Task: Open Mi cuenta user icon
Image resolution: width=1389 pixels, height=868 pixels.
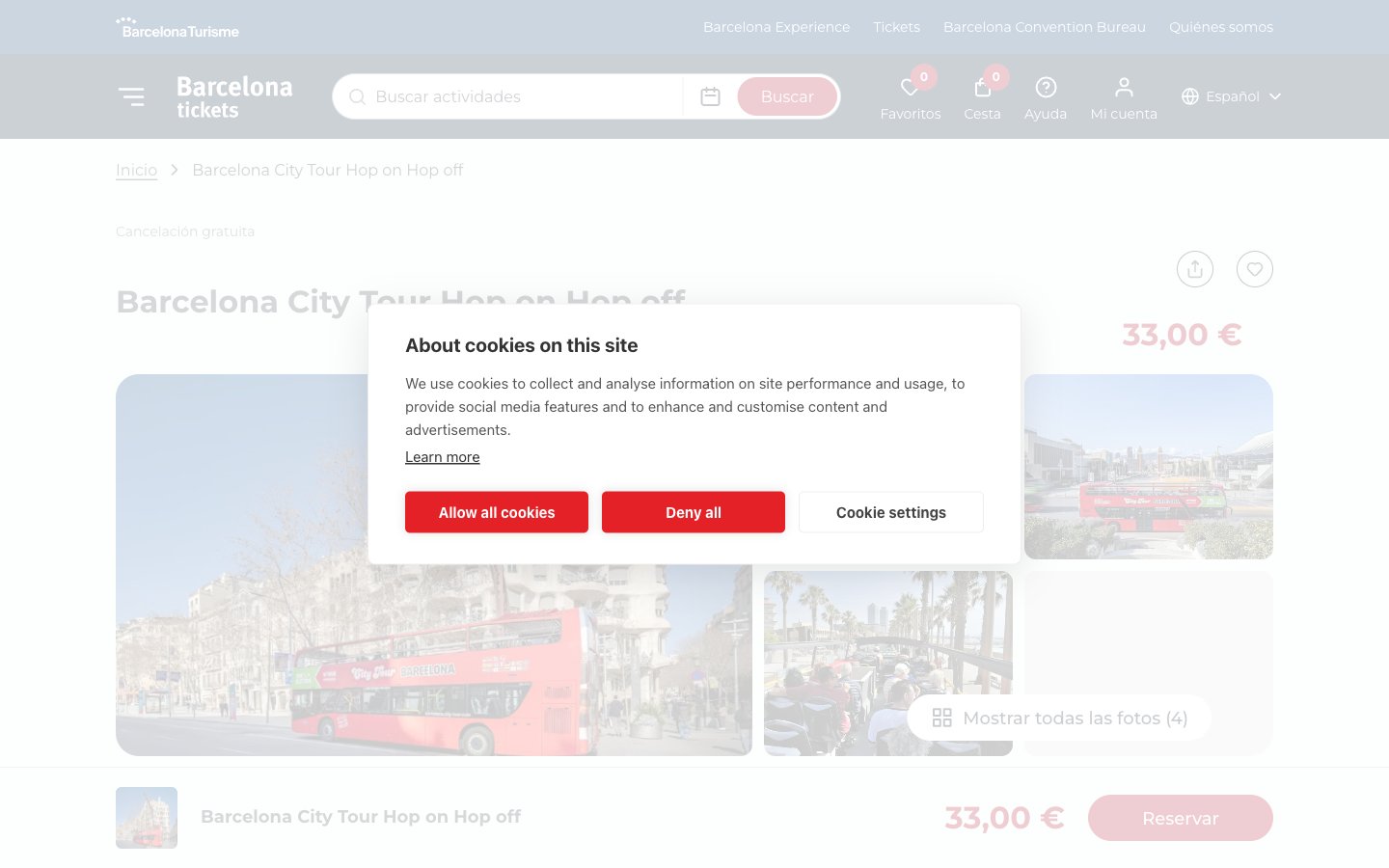Action: pos(1124,88)
